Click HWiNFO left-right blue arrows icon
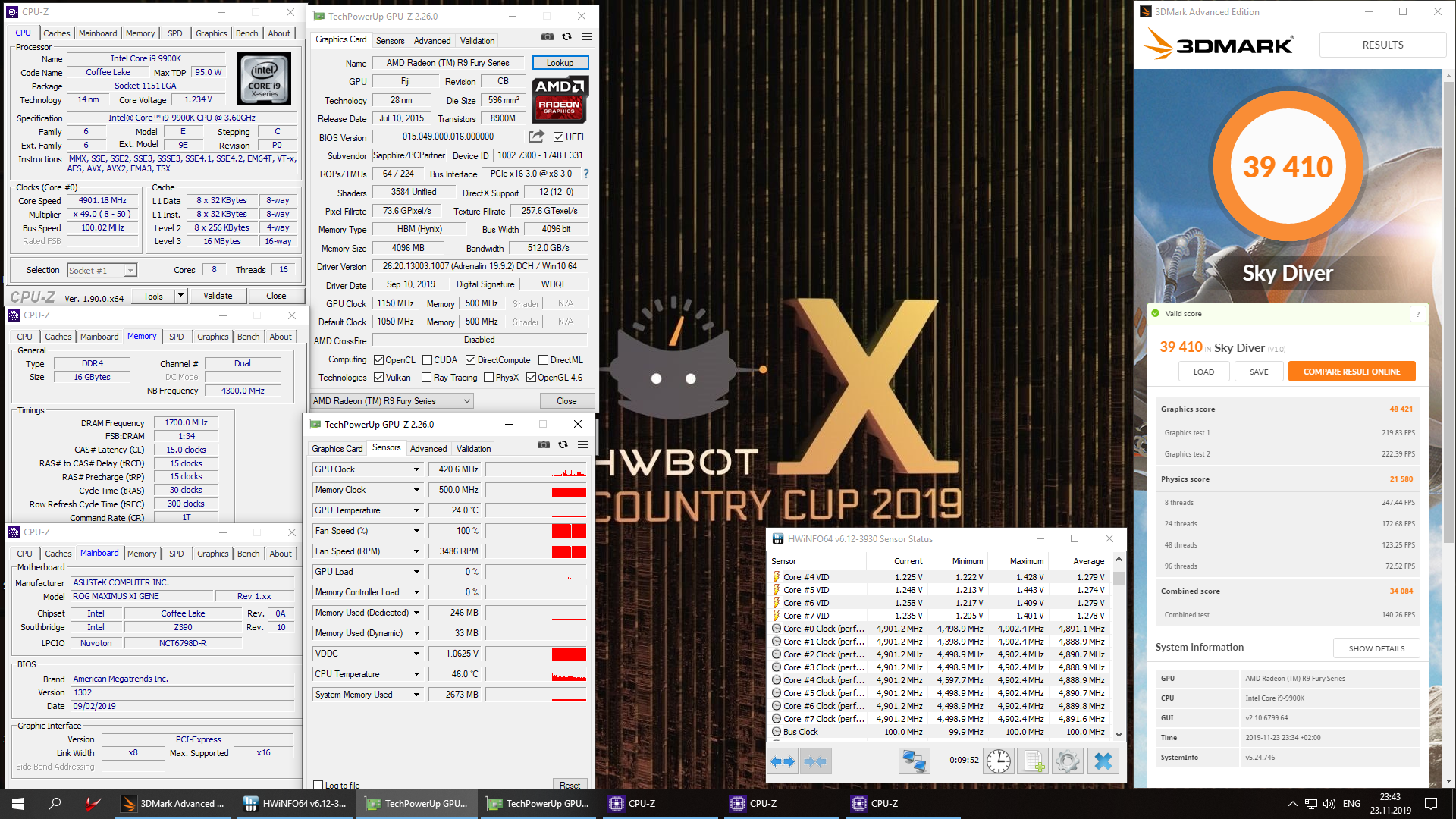The height and width of the screenshot is (819, 1456). (783, 761)
